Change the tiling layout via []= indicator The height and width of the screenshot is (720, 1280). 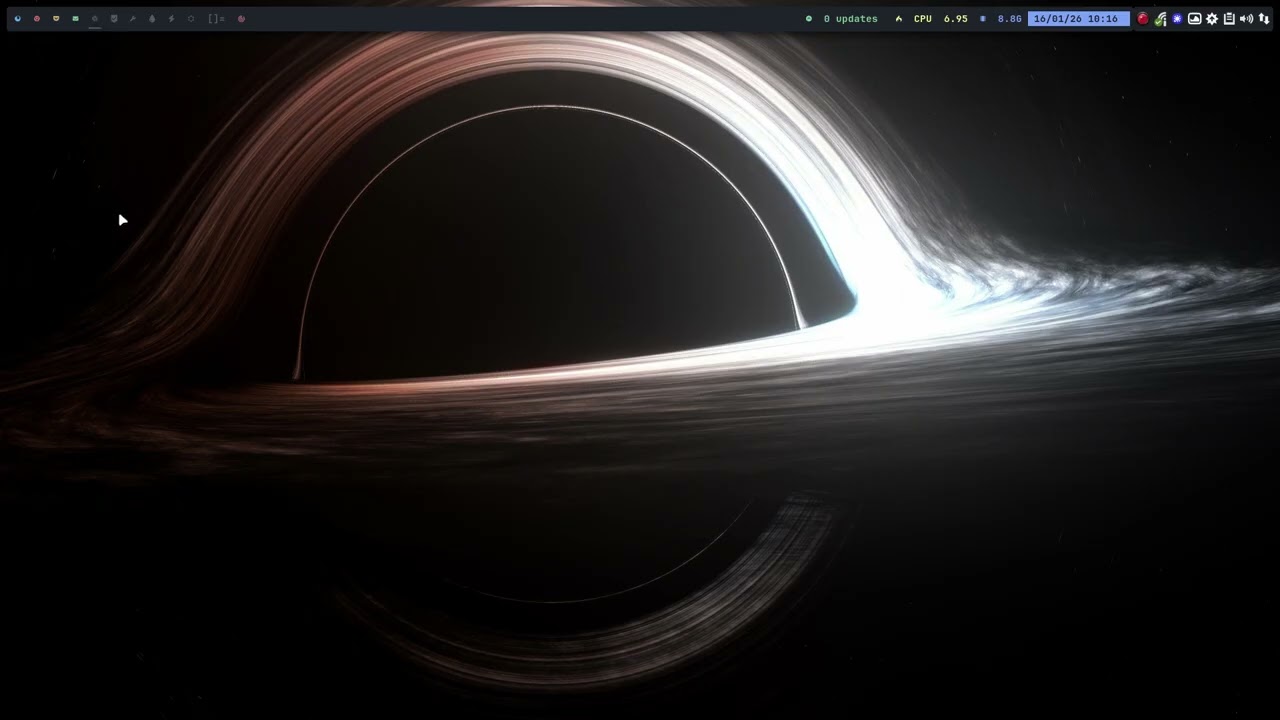coord(216,18)
